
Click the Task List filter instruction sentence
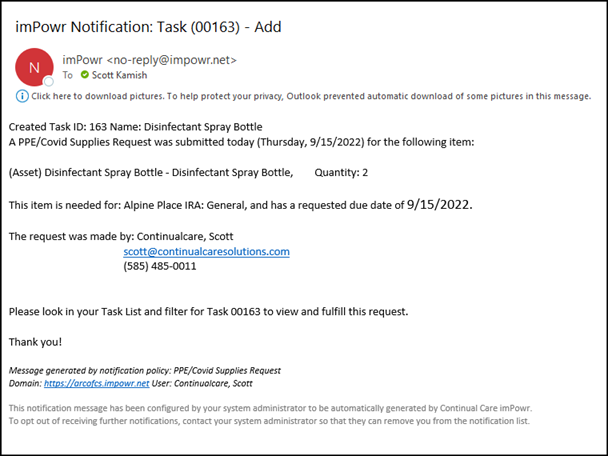coord(209,312)
